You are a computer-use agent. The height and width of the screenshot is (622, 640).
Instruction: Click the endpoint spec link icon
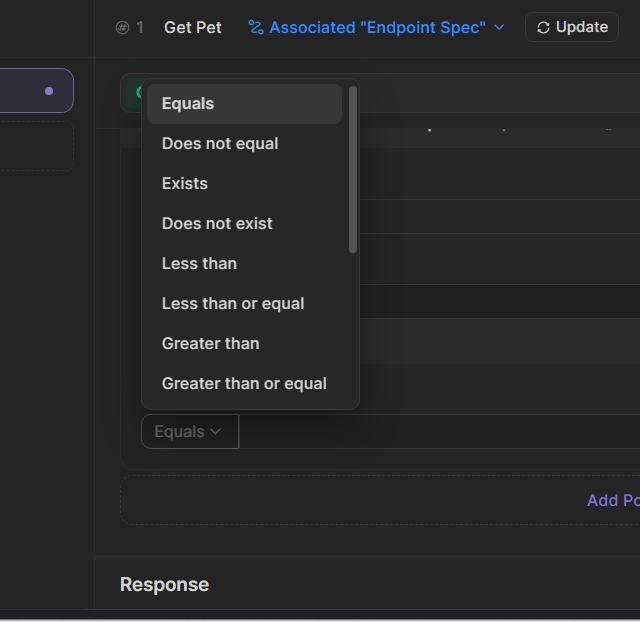(x=256, y=28)
